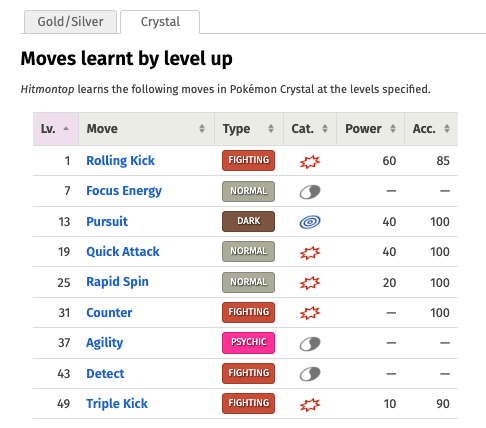Sort table by Type column header
486x428 pixels.
pos(249,129)
